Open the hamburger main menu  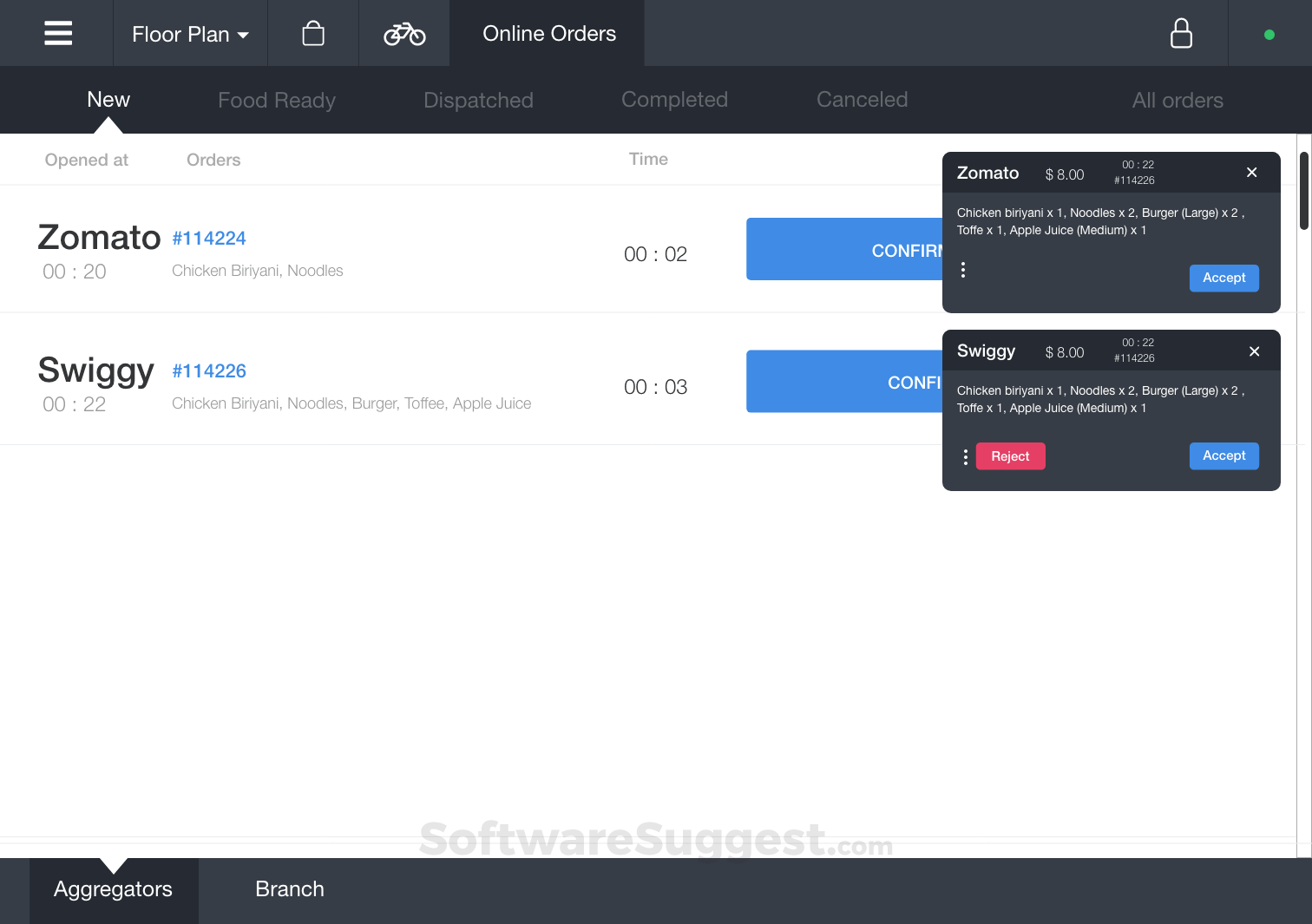58,33
